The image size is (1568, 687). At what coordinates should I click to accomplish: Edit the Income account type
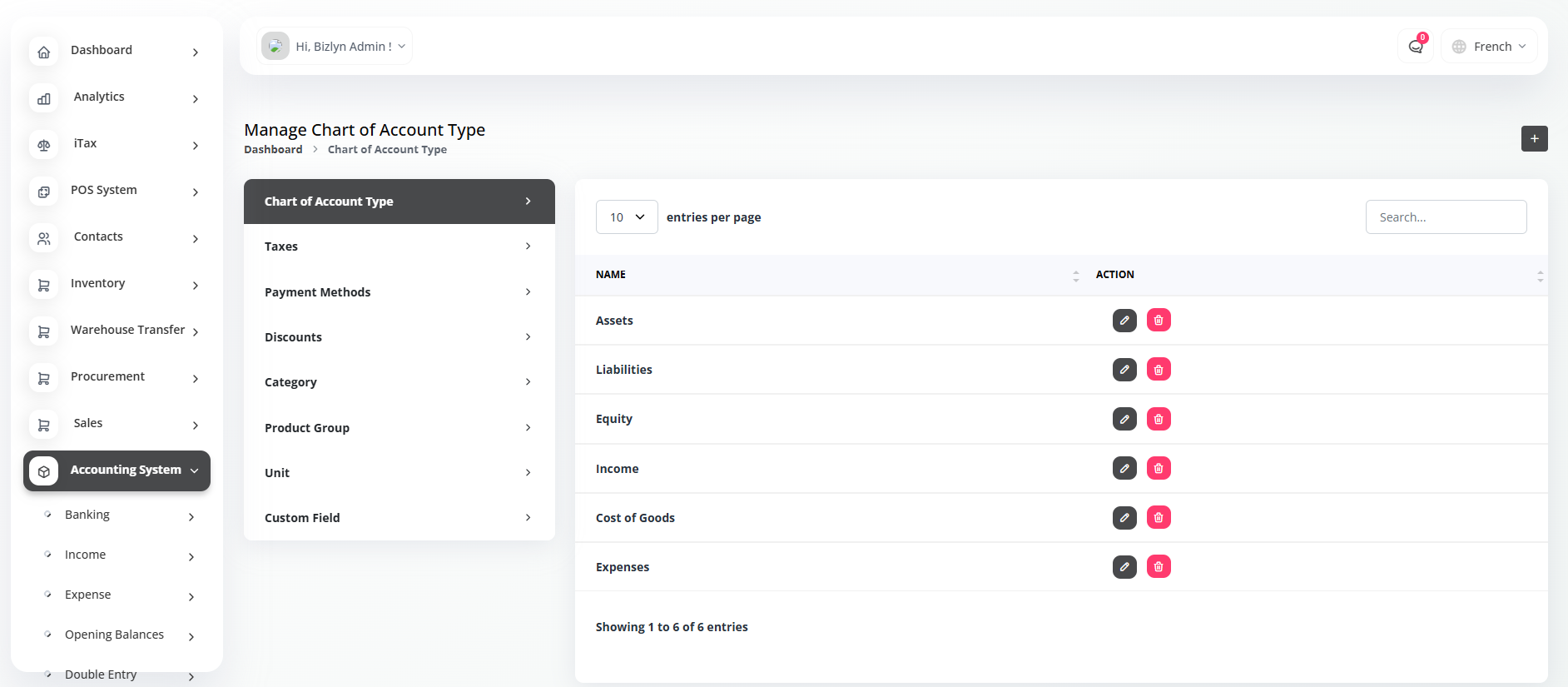tap(1124, 468)
